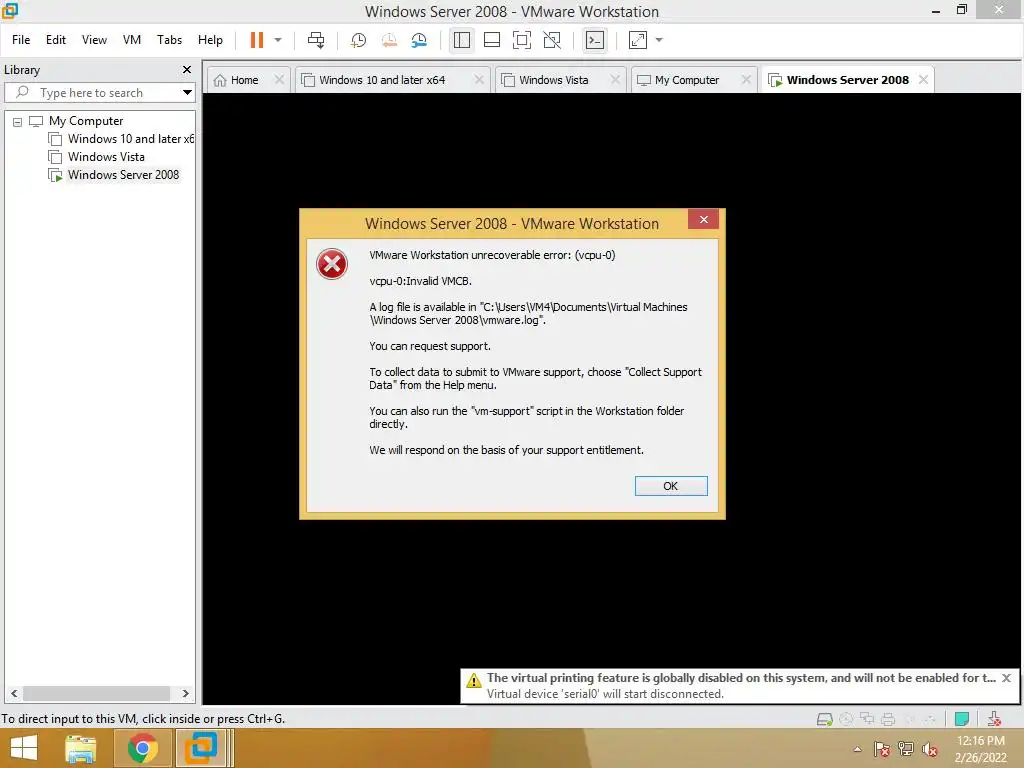Close the My Computer tab
Screen dimensions: 1024x768
(x=746, y=79)
